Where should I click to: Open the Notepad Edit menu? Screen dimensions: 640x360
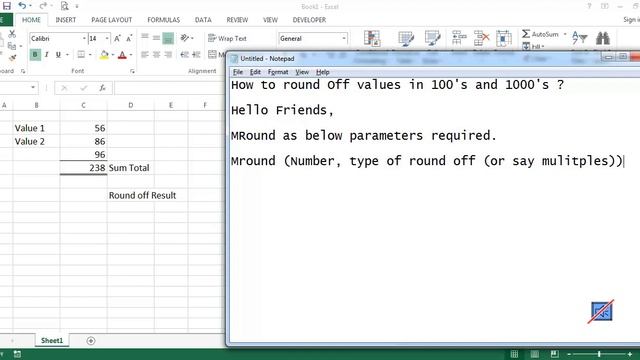coord(255,72)
